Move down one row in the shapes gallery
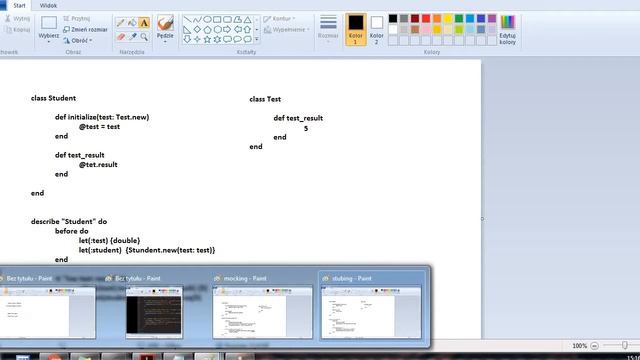This screenshot has height=360, width=640. [257, 29]
